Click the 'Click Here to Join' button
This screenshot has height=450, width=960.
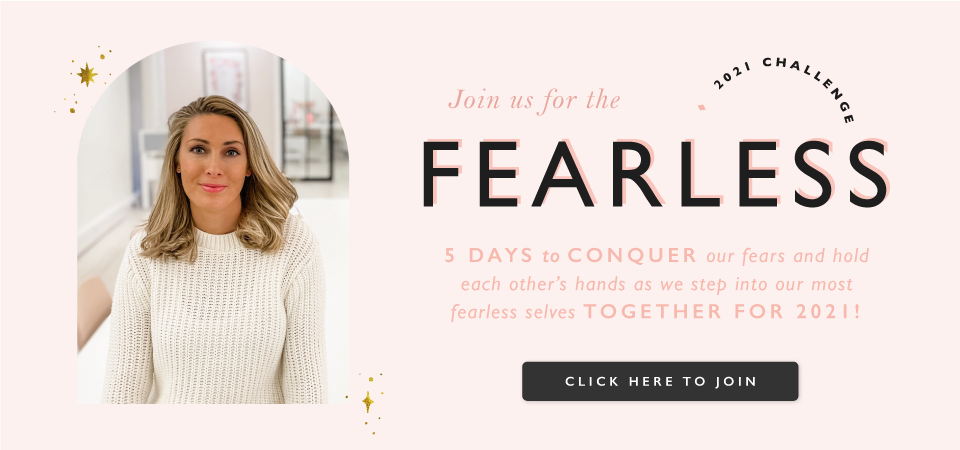[660, 381]
